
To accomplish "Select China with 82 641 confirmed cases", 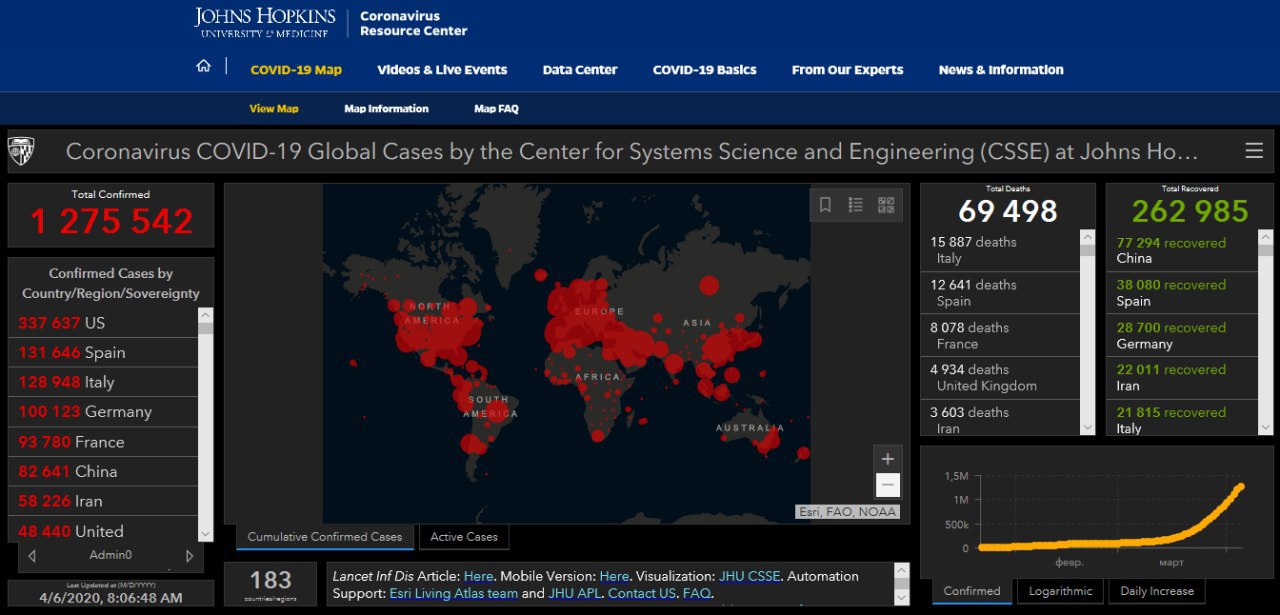I will [x=104, y=471].
